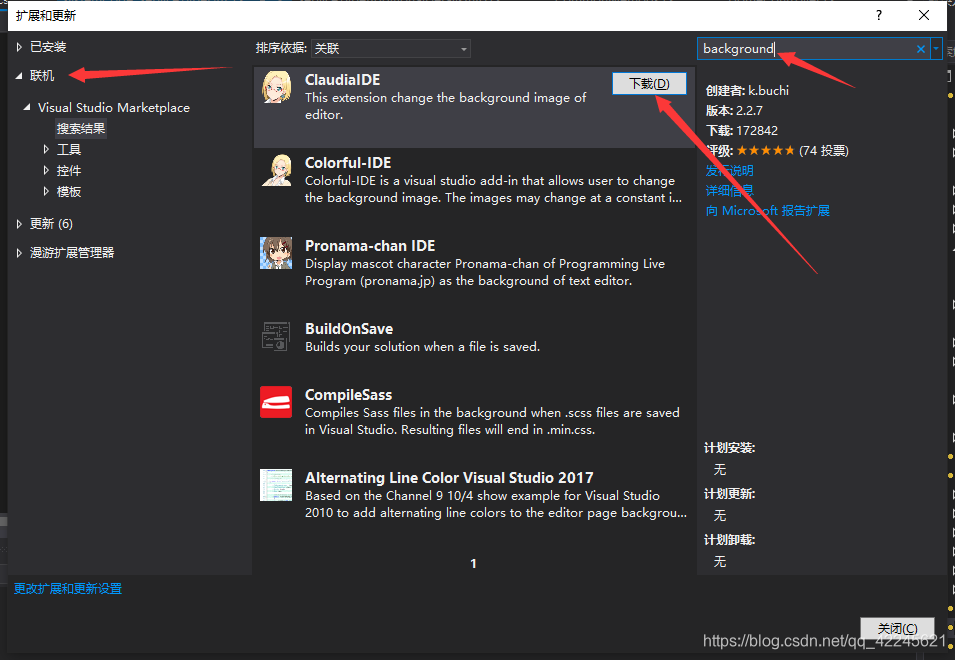Viewport: 955px width, 660px height.
Task: Click Alternating Line Color extension thumbnail
Action: point(276,485)
